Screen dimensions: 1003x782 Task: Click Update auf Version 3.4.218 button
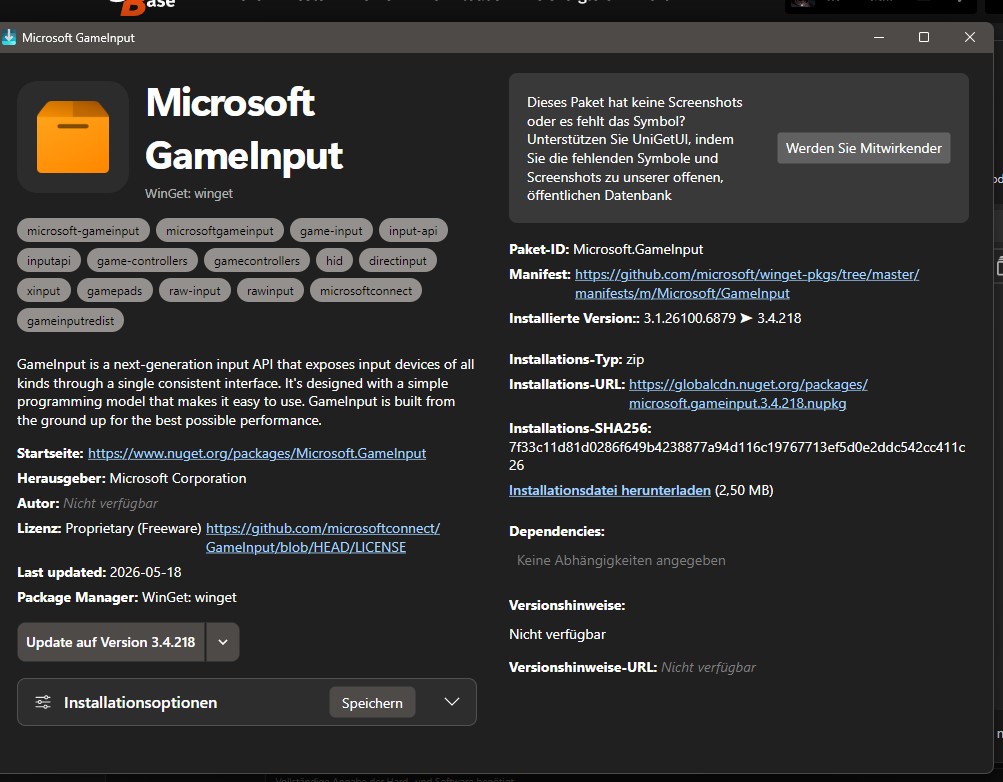coord(111,642)
